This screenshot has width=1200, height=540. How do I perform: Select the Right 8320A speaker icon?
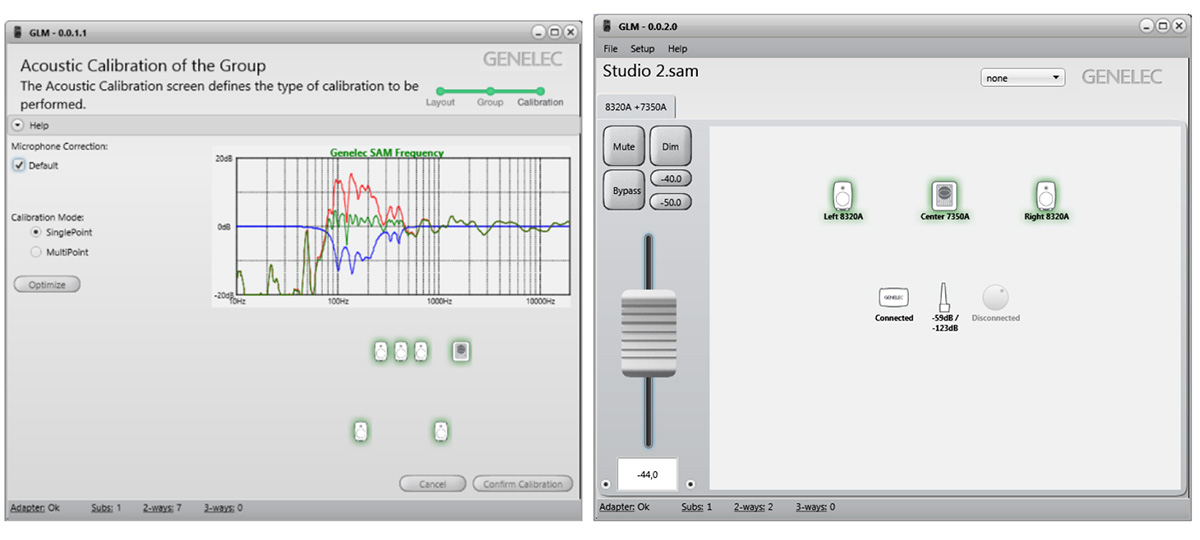(1046, 195)
